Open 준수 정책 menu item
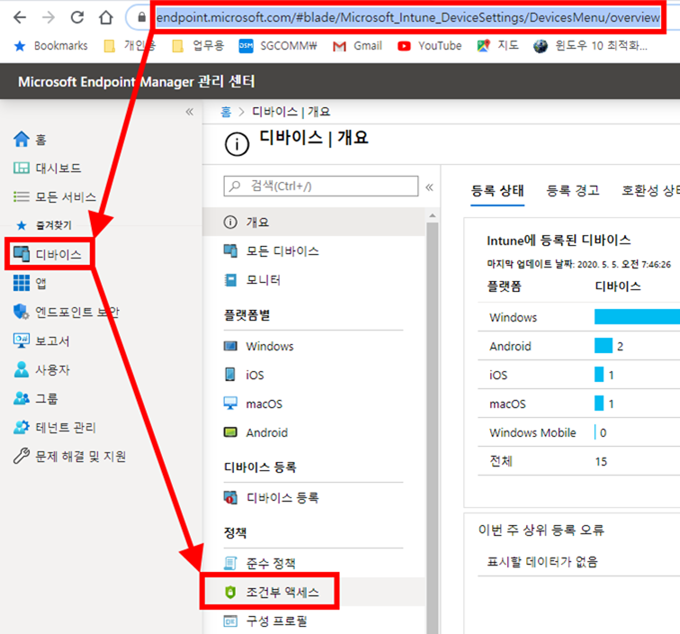 tap(314, 563)
